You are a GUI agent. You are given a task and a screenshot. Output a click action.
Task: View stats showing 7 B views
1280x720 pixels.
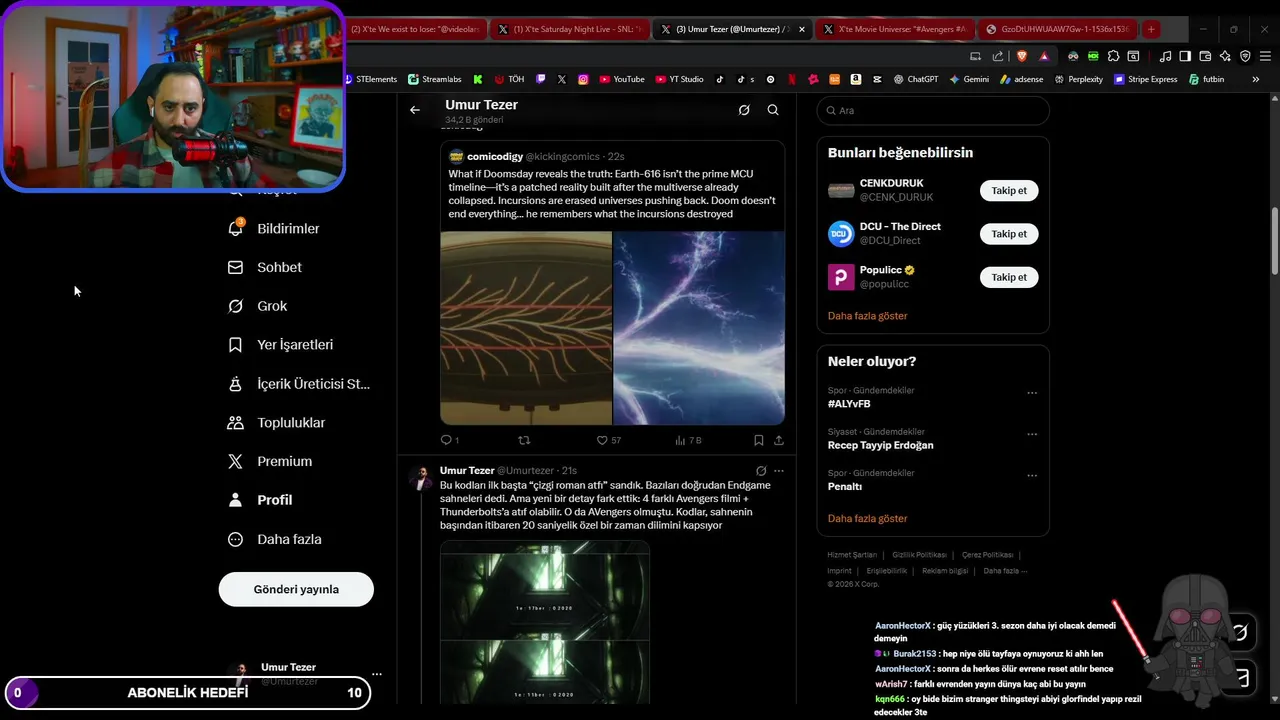pyautogui.click(x=688, y=440)
